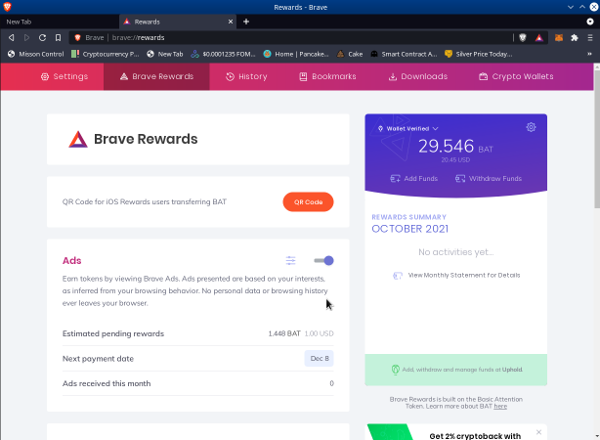
Task: Click the OCTOBER 2021 summary heading
Action: [x=410, y=229]
